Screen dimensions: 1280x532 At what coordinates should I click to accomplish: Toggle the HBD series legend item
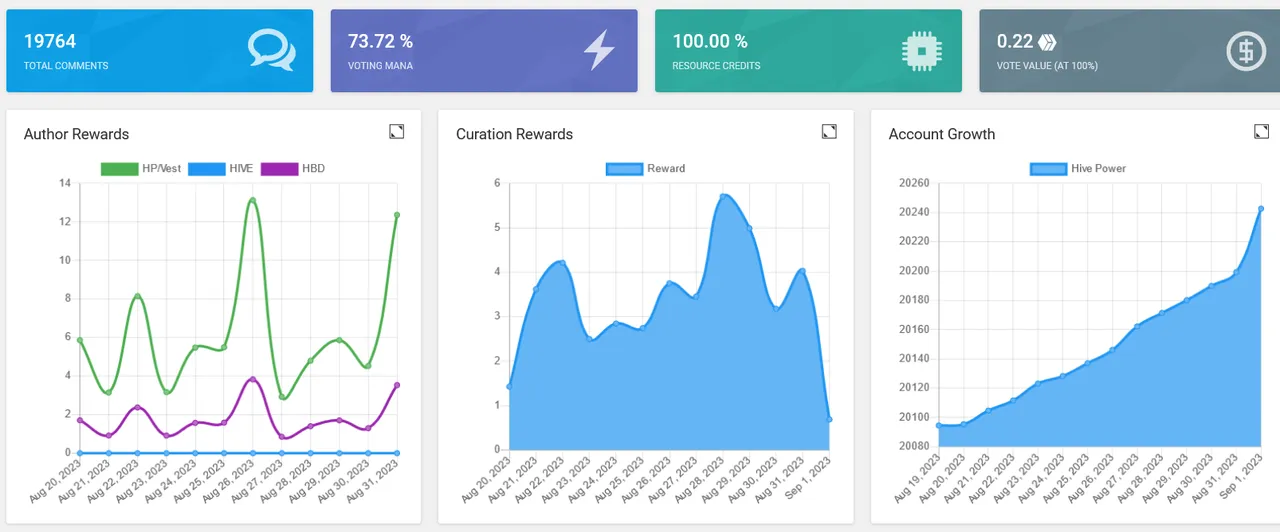(x=293, y=168)
